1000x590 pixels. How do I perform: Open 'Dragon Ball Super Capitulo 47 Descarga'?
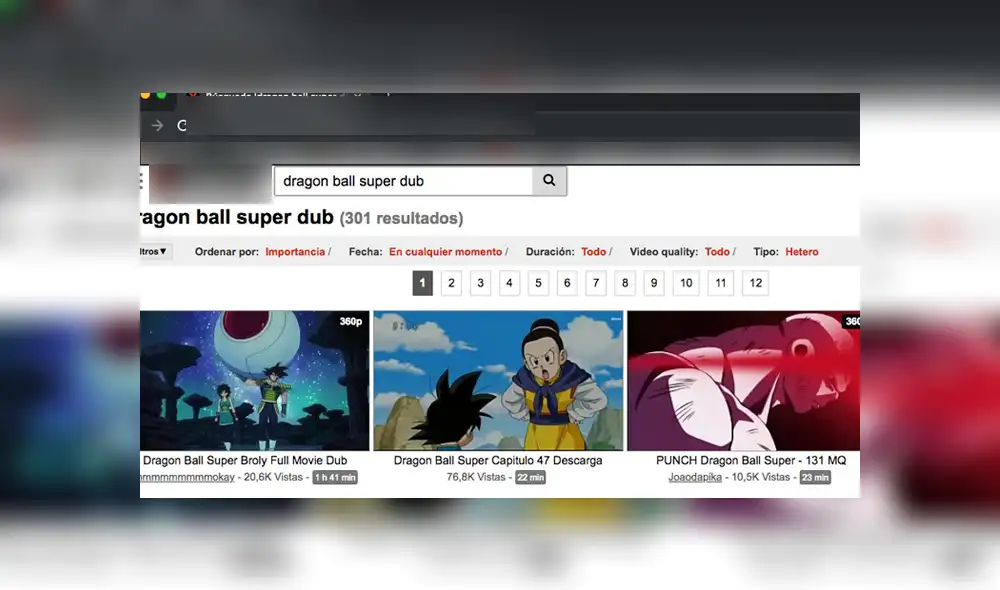(x=497, y=460)
